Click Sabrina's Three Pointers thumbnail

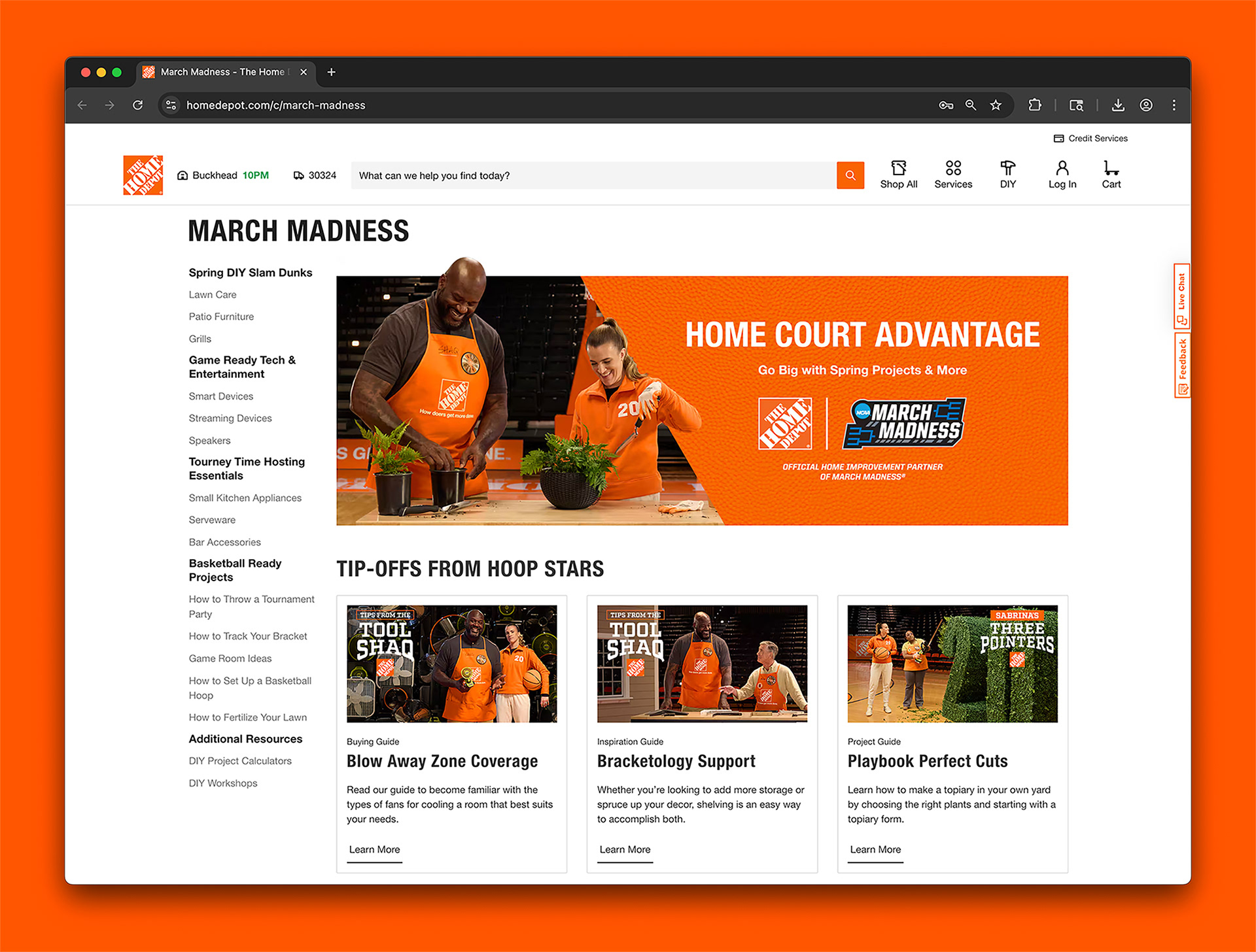click(952, 664)
